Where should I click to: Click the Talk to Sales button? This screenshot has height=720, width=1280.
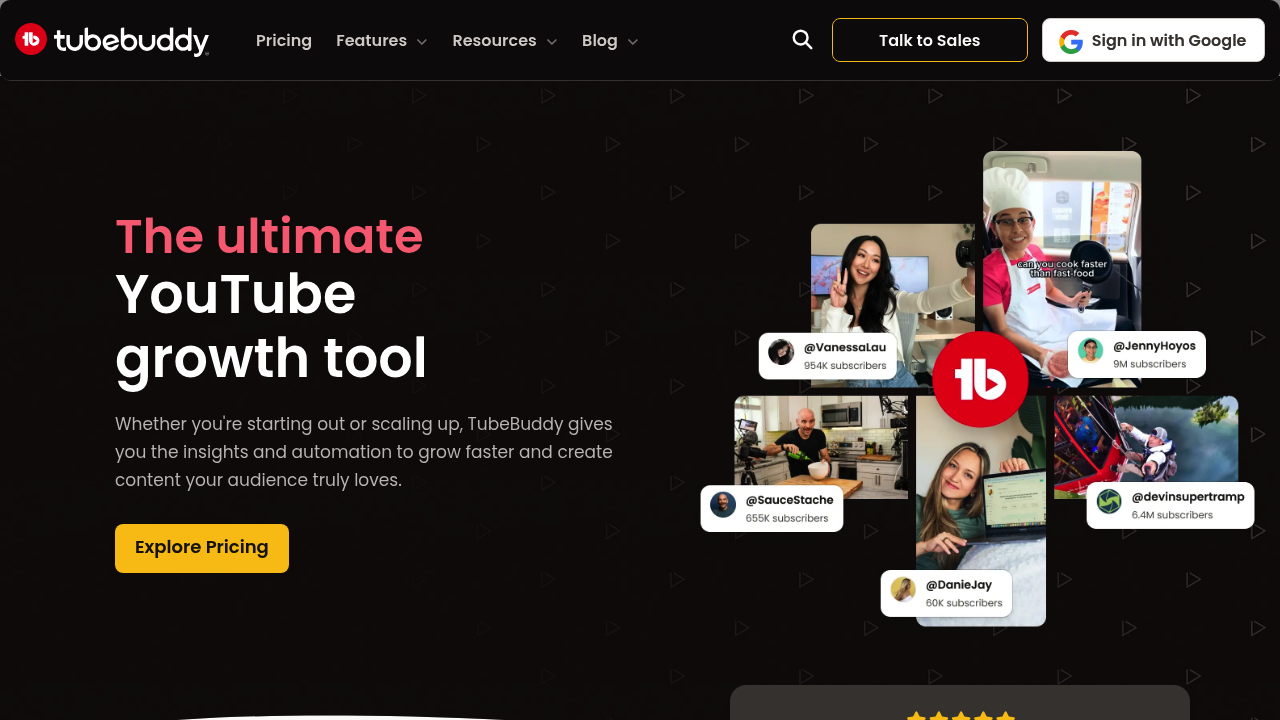(x=930, y=40)
